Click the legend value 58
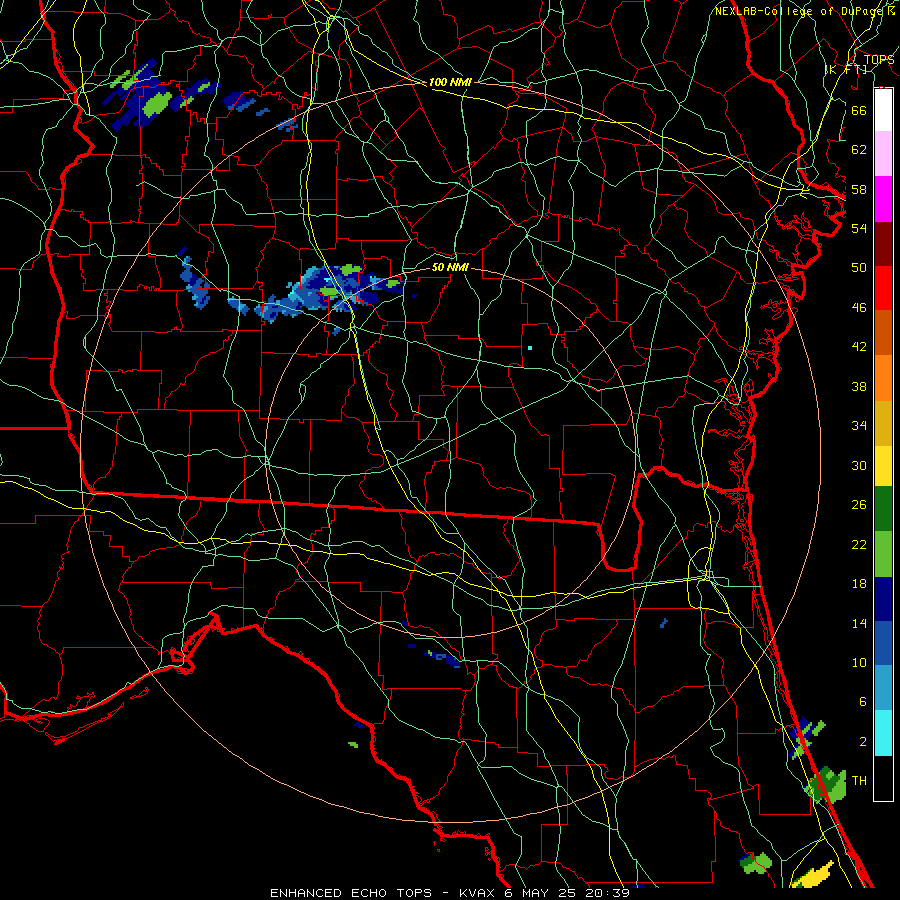 pos(859,189)
